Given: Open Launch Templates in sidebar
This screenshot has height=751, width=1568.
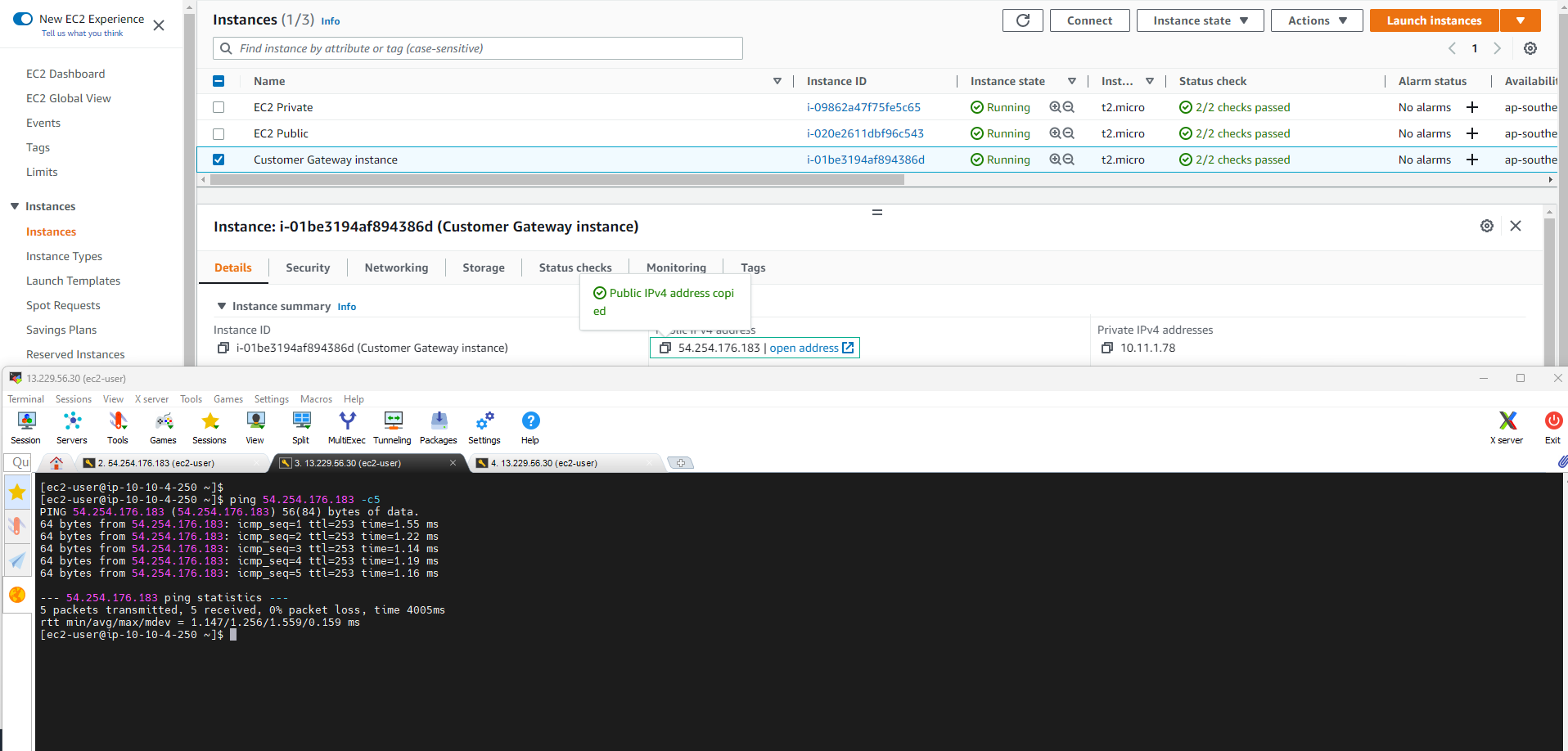Looking at the screenshot, I should click(x=73, y=281).
